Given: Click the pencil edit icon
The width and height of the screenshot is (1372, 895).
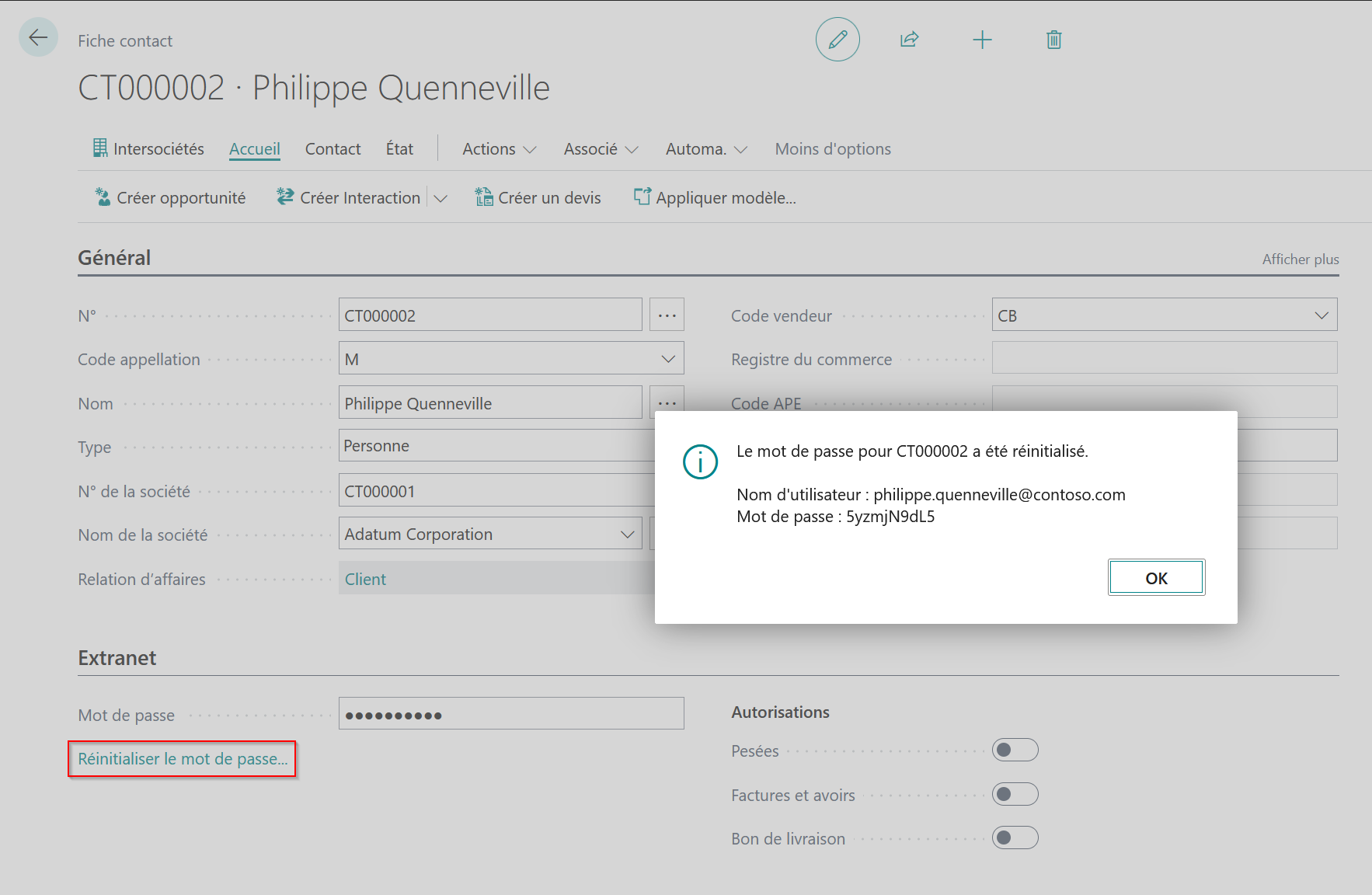Looking at the screenshot, I should 837,40.
